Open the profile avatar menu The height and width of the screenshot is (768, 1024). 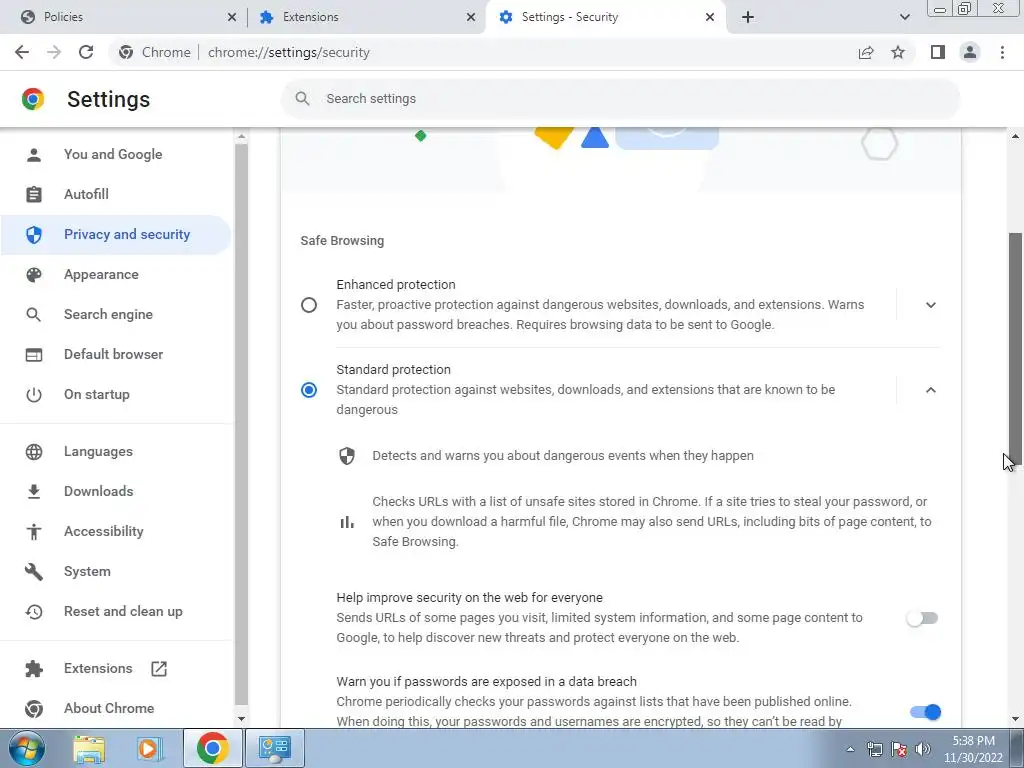970,52
